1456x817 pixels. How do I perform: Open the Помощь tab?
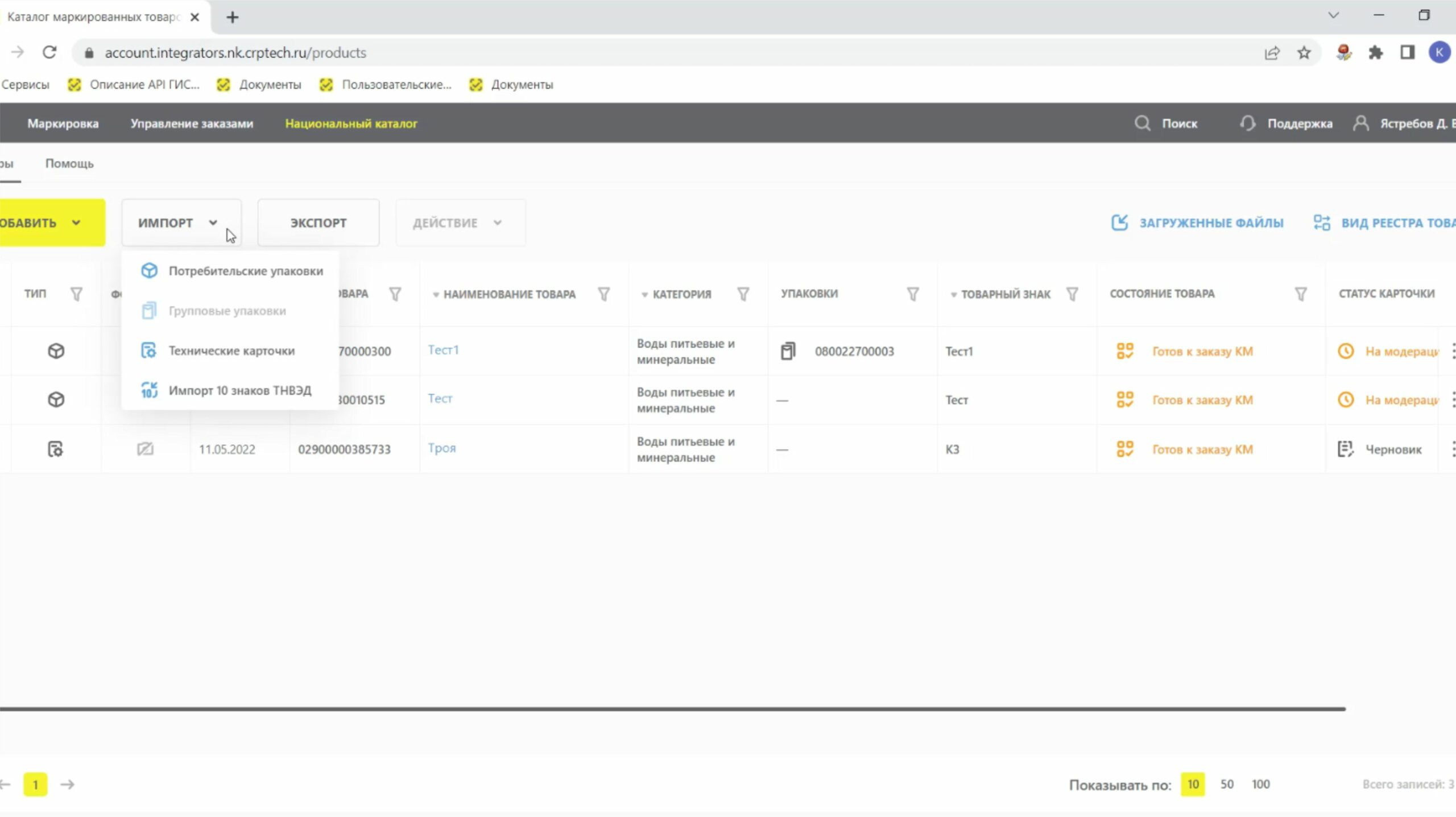click(69, 163)
